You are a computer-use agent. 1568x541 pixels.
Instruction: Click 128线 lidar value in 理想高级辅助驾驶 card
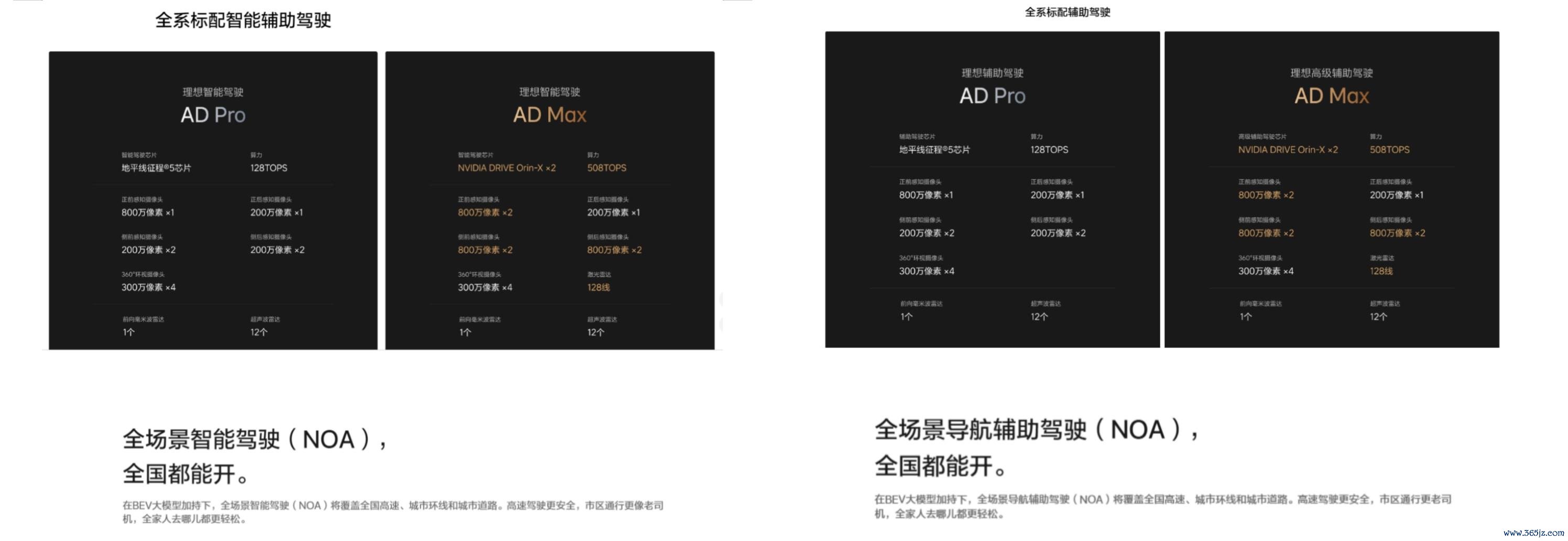(1380, 272)
